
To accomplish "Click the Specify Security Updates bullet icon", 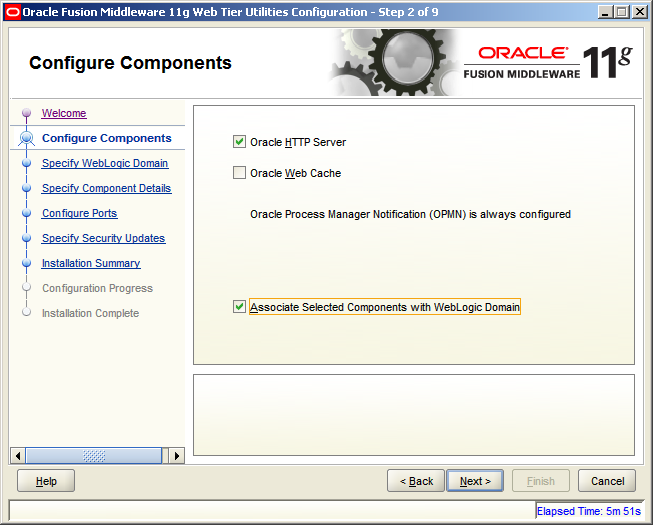I will [x=27, y=238].
